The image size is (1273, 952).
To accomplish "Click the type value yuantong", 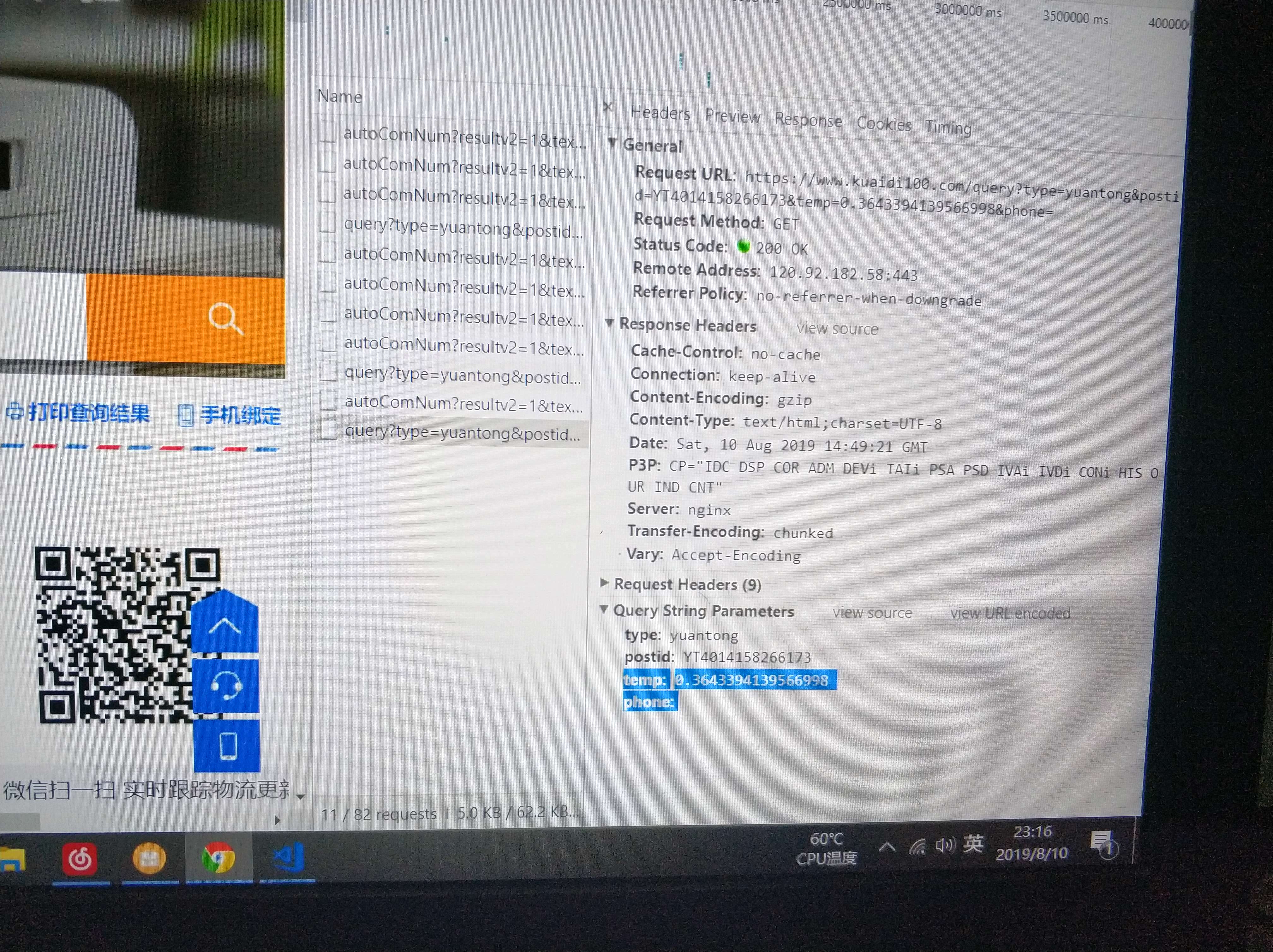I will pyautogui.click(x=704, y=635).
